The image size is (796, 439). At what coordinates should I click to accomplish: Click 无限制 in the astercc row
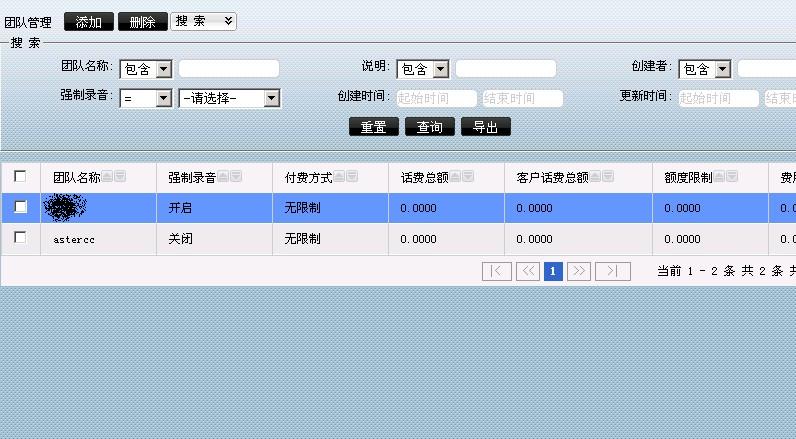[303, 239]
